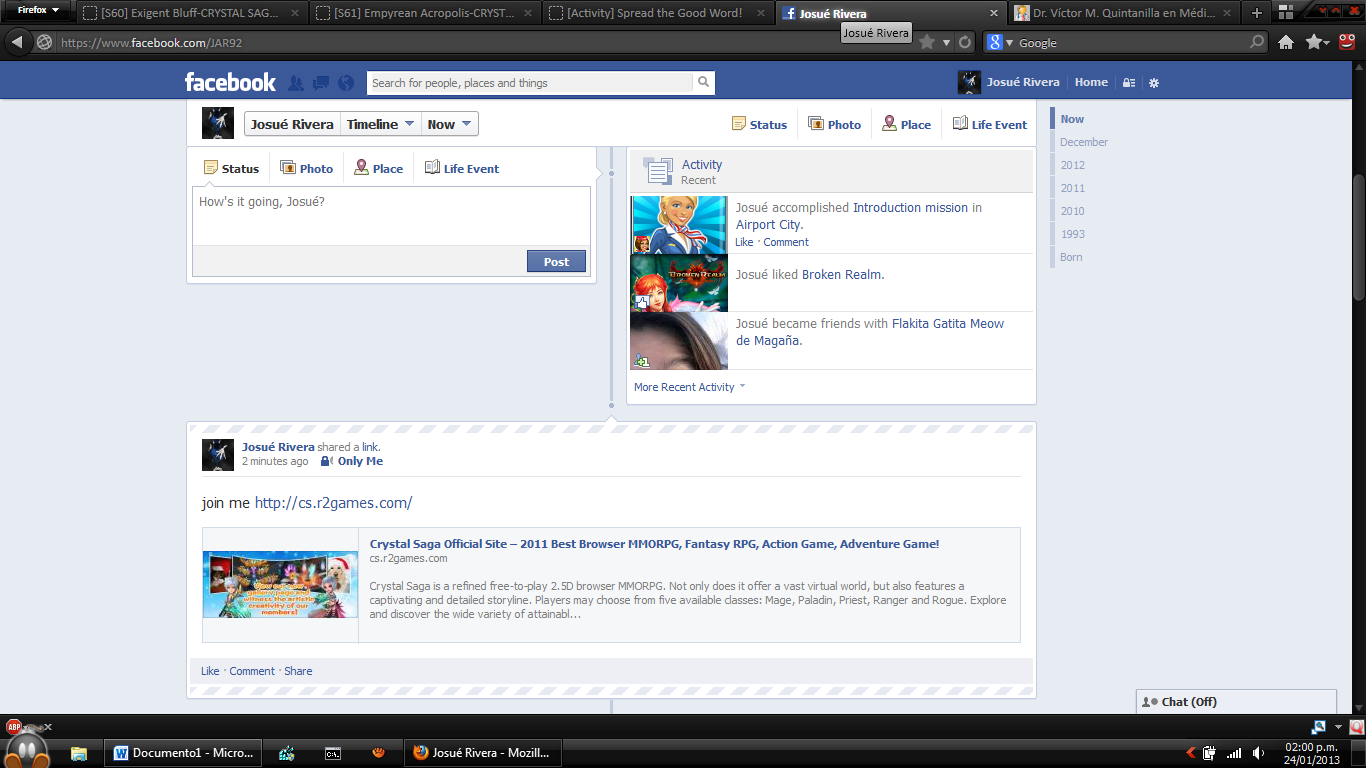Toggle the Chat (Off) bar
This screenshot has height=768, width=1366.
click(x=1235, y=702)
